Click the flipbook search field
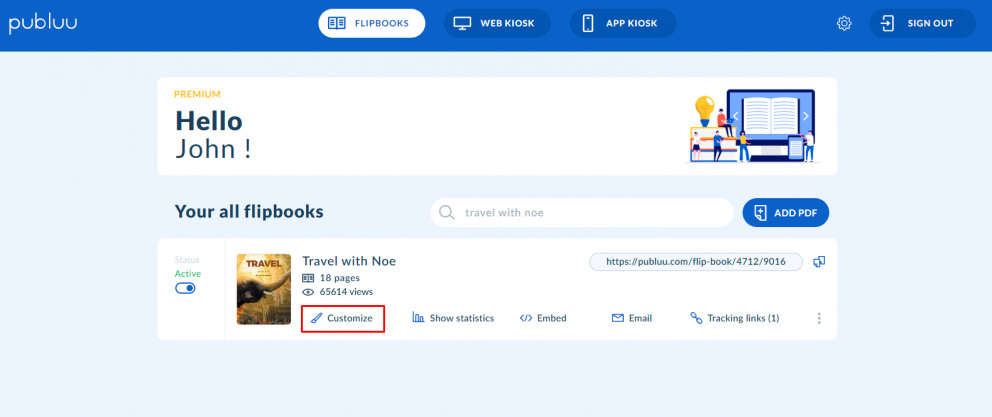The height and width of the screenshot is (417, 992). pos(590,213)
